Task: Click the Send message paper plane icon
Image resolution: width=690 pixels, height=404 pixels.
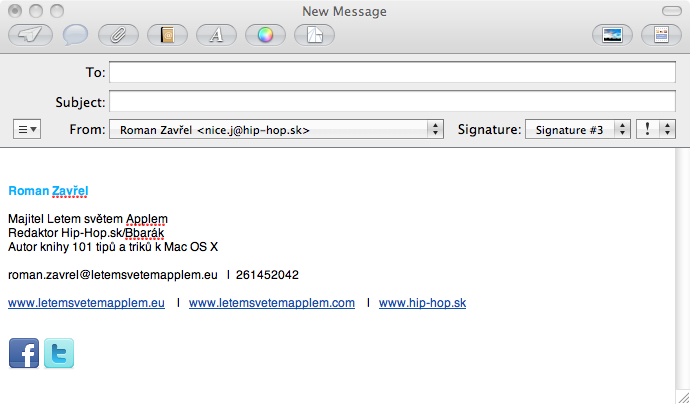Action: 28,35
